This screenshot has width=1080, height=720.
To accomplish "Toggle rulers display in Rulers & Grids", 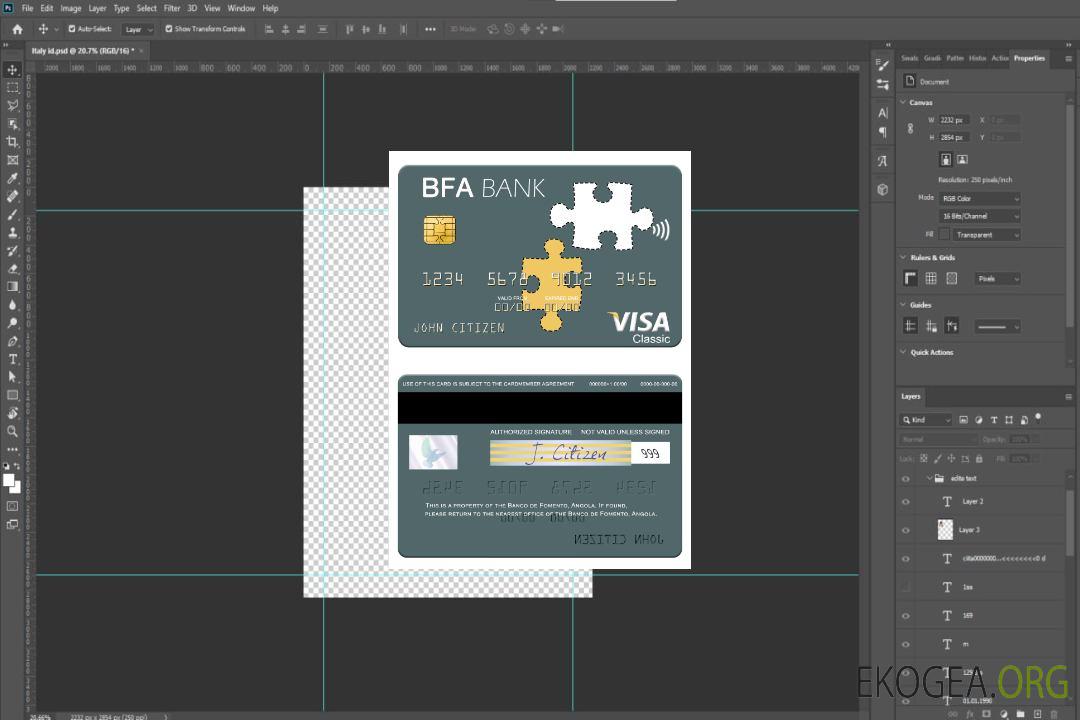I will coord(911,278).
